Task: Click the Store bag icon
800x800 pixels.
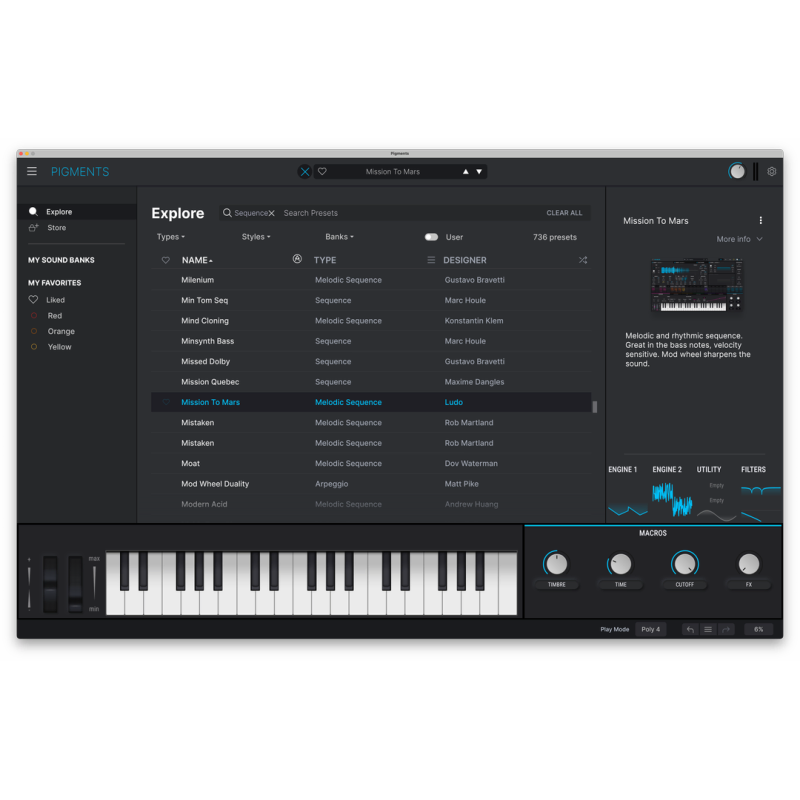Action: pos(34,228)
